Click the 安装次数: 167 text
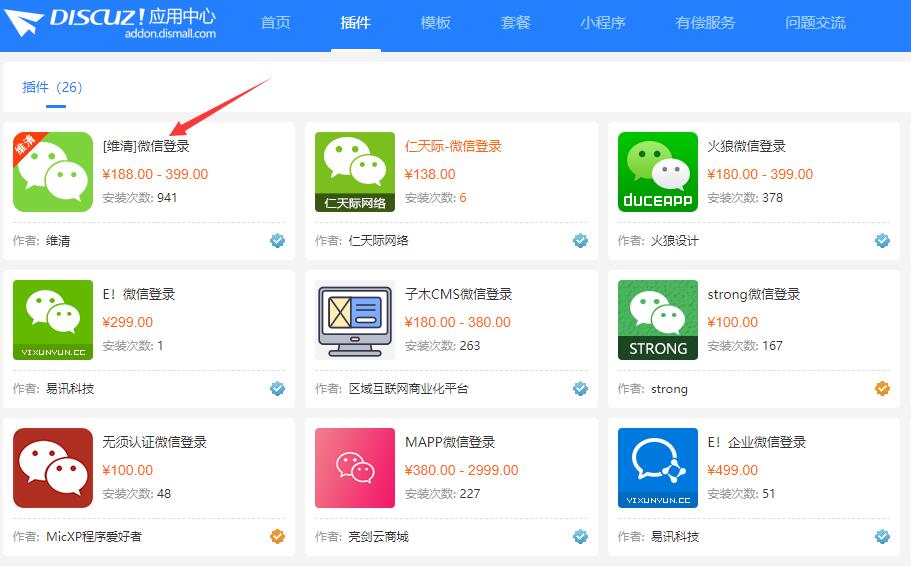911x566 pixels. (x=745, y=346)
